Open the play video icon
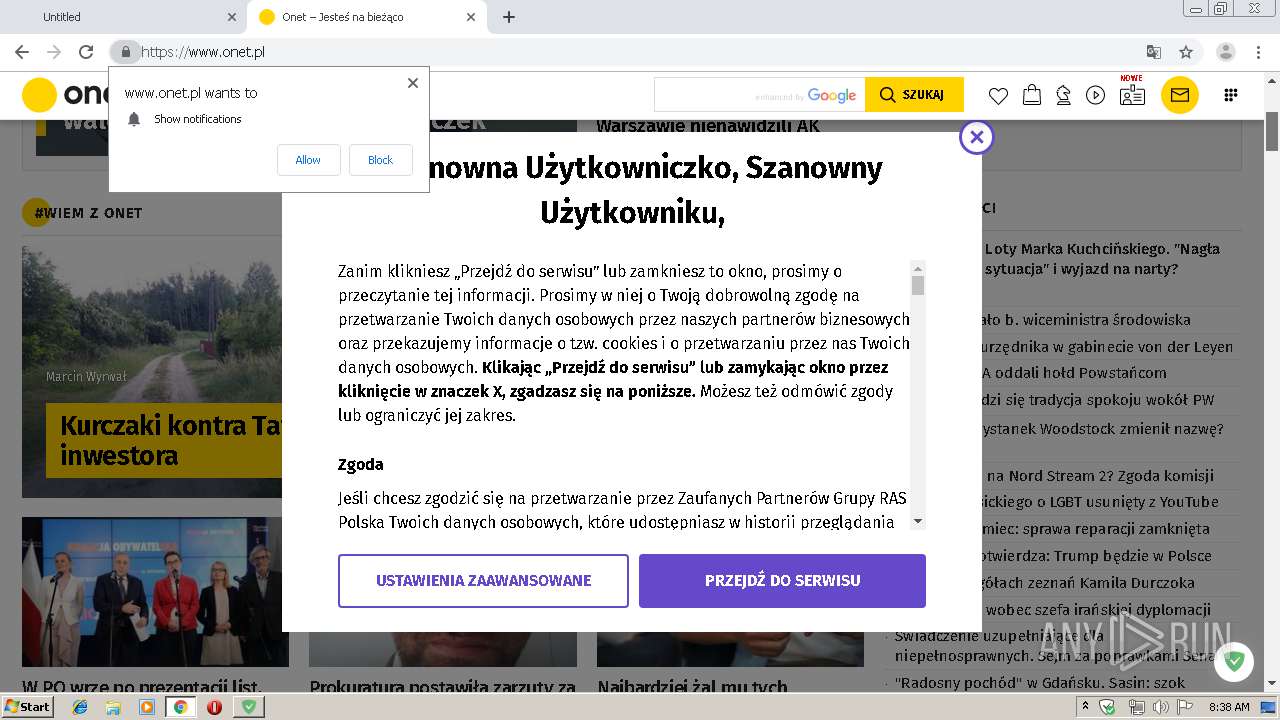1280x720 pixels. [1096, 95]
